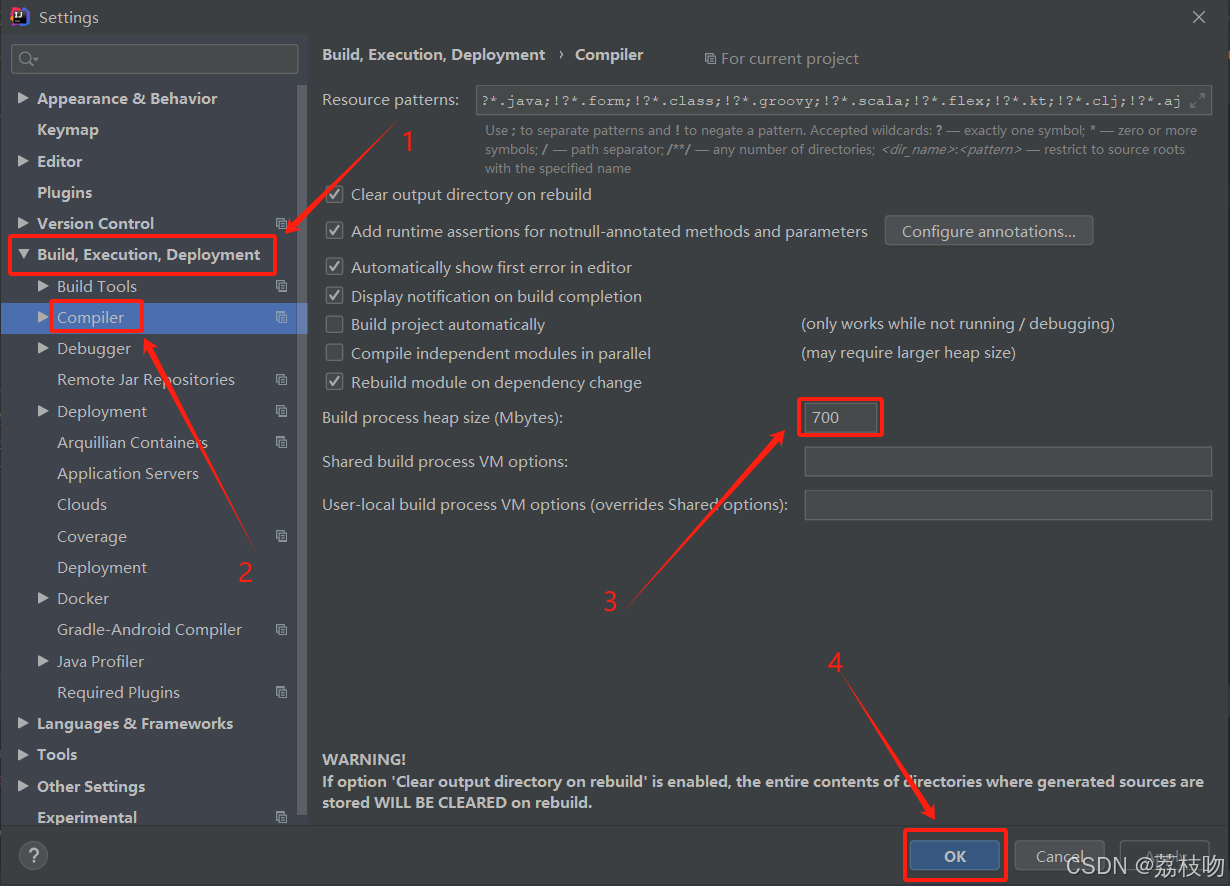Open the Keymap settings page
This screenshot has width=1230, height=886.
pyautogui.click(x=67, y=130)
